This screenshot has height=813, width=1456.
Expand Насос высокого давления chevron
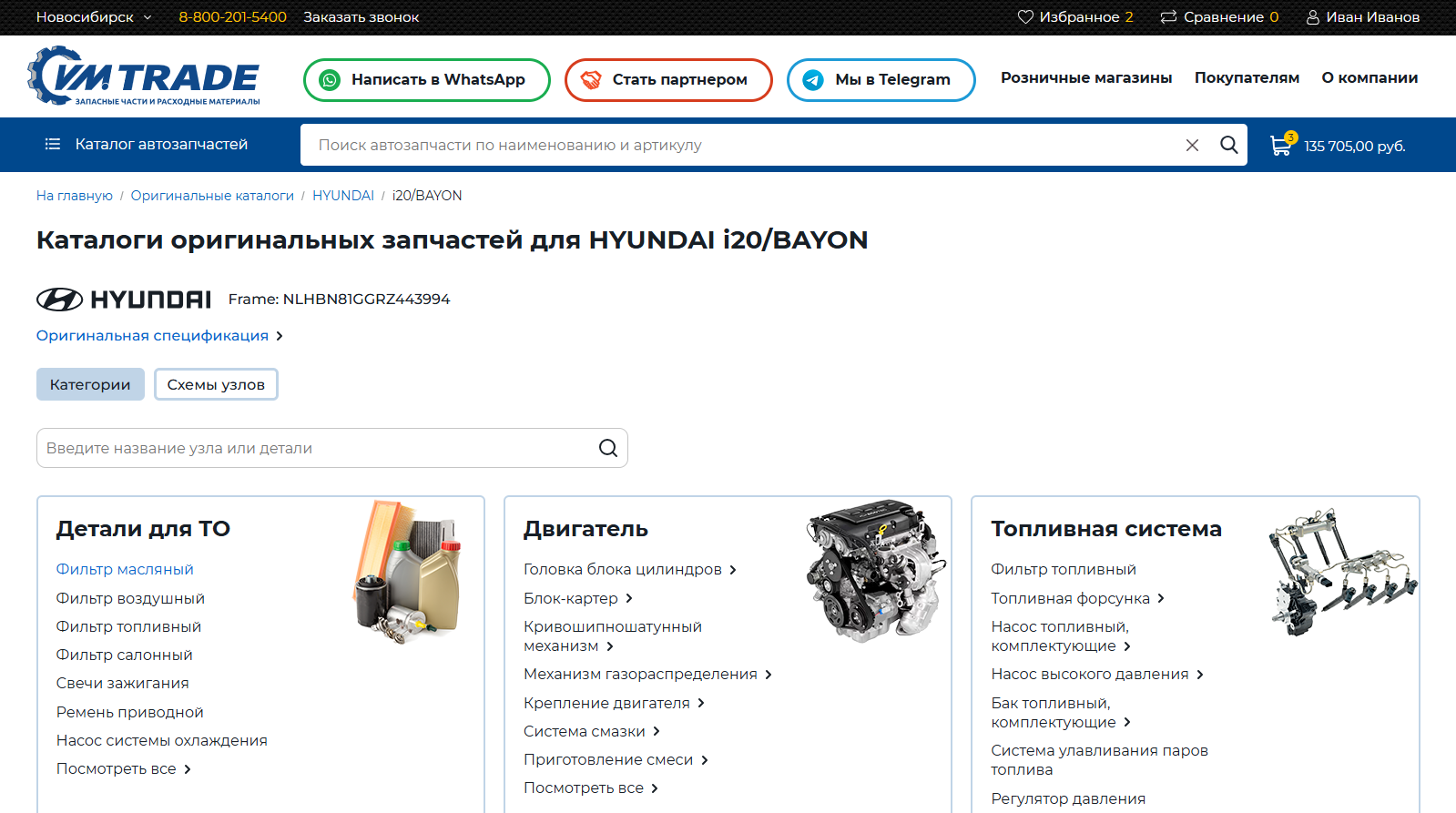[x=1200, y=675]
